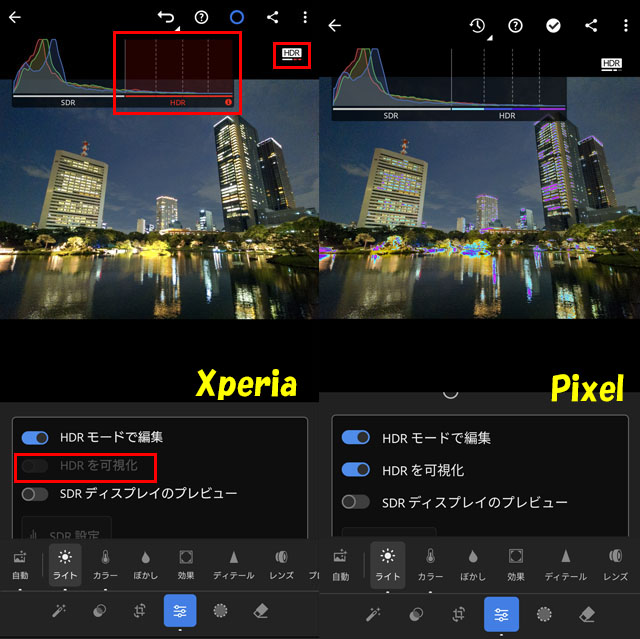Viewport: 640px width, 639px height.
Task: Tap magic wand tool in Xperia screen
Action: 59,611
